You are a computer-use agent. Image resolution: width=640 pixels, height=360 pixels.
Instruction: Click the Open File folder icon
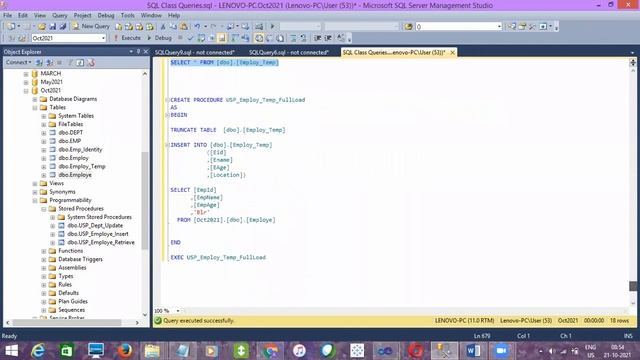tap(42, 27)
